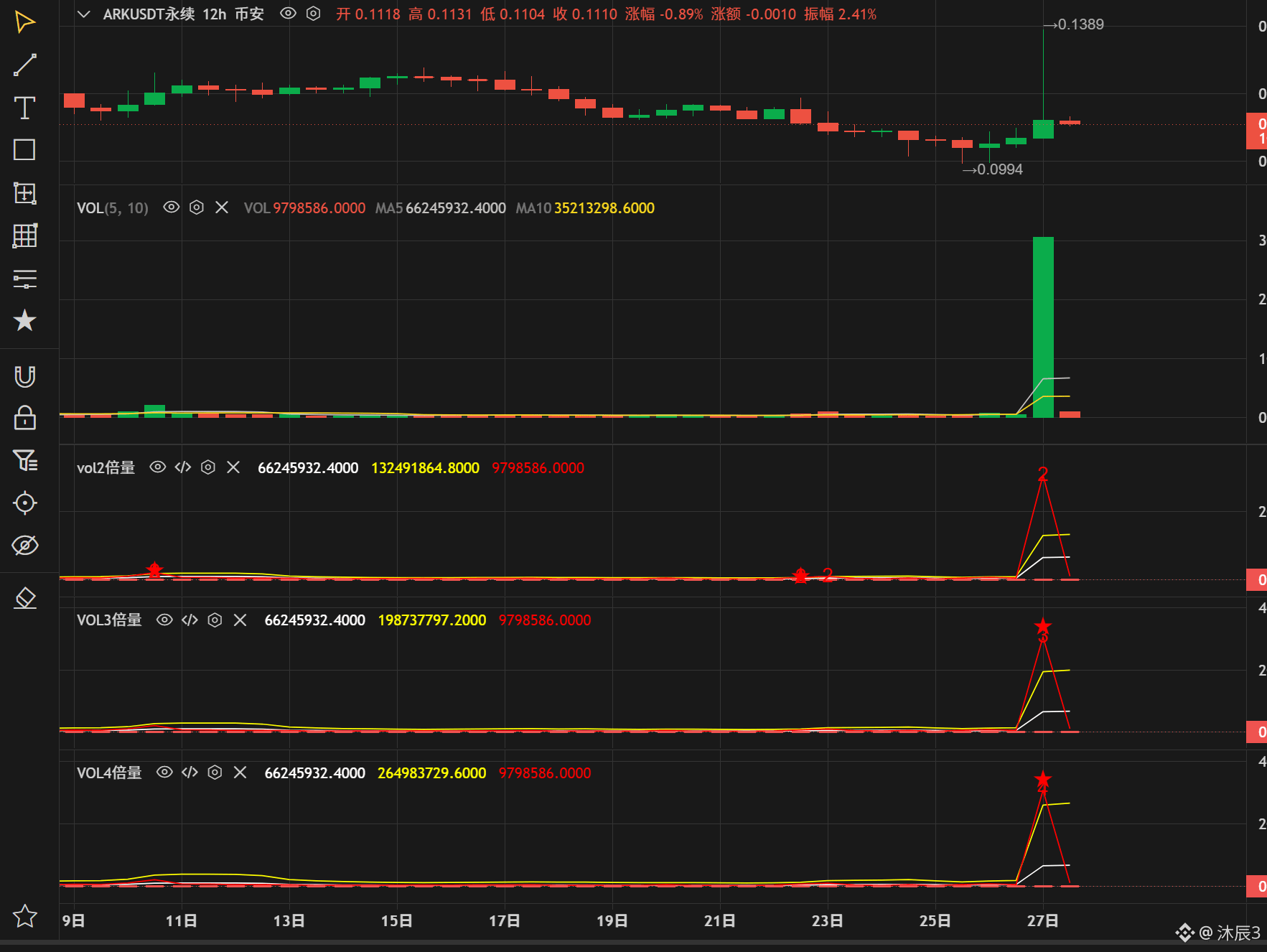Toggle visibility of ARKUSDT main chart
Viewport: 1267px width, 952px height.
[288, 14]
